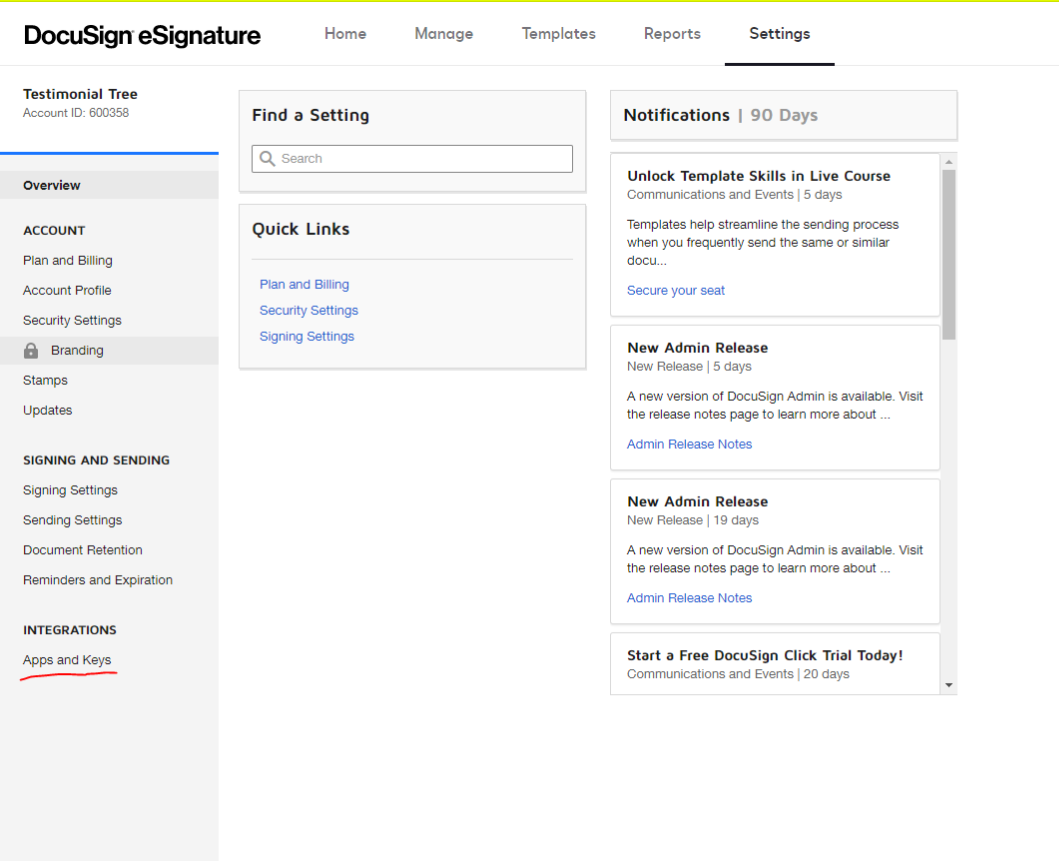Click the Find a Setting search field

(412, 159)
